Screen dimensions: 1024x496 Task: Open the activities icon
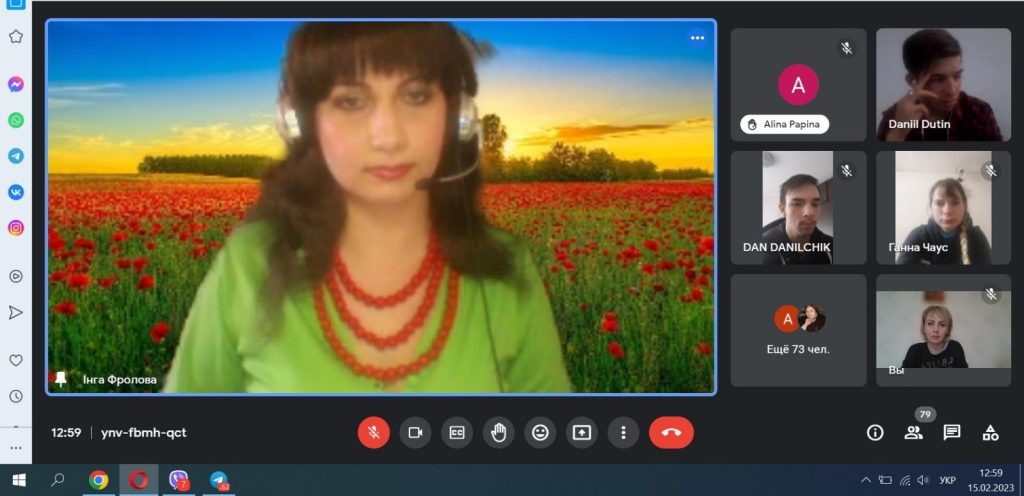990,432
